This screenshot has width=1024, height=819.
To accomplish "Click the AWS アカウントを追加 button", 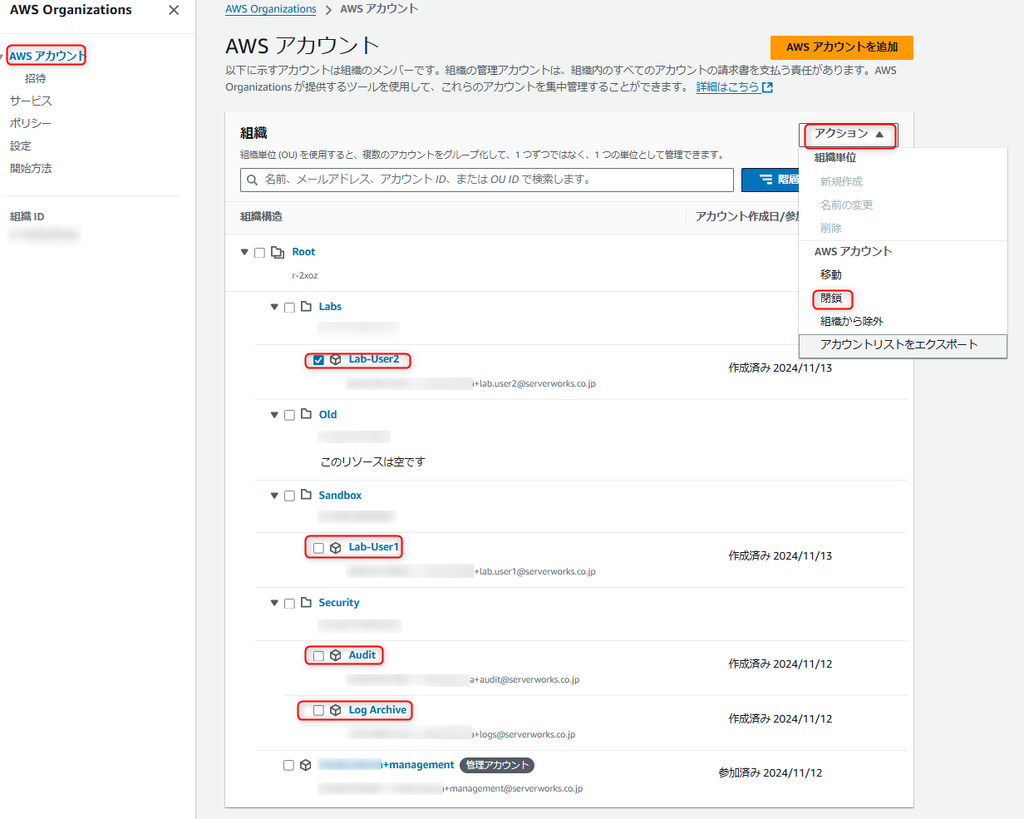I will pyautogui.click(x=842, y=47).
